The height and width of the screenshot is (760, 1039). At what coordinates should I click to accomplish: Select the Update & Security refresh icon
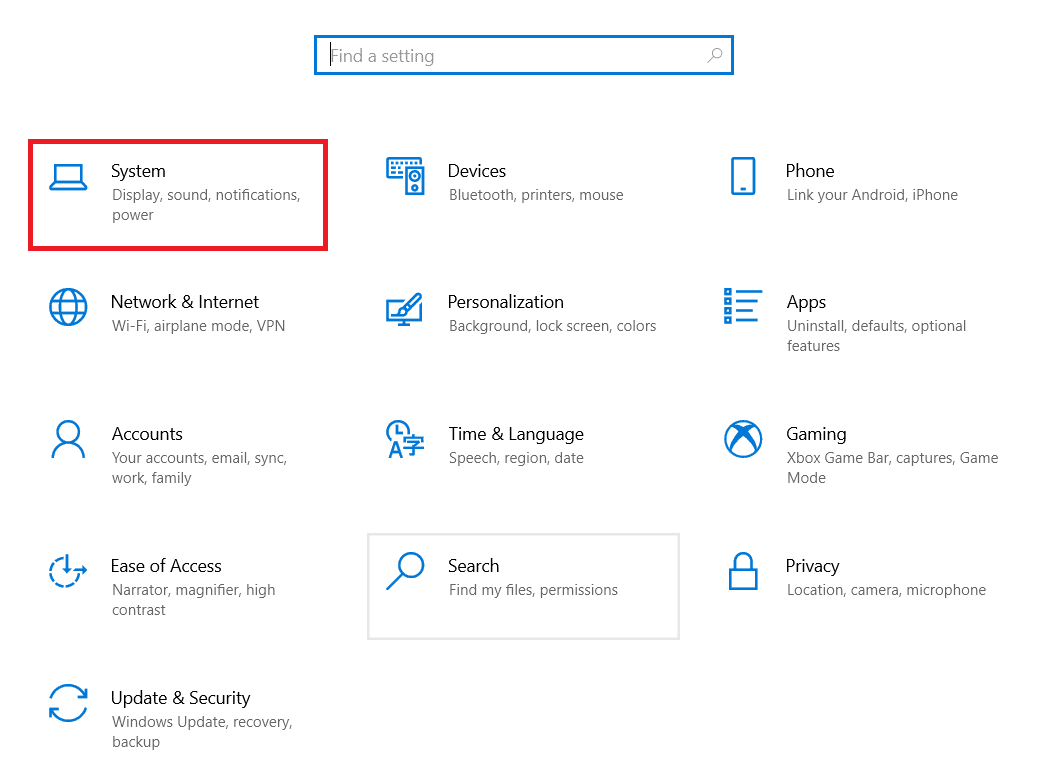(x=68, y=701)
